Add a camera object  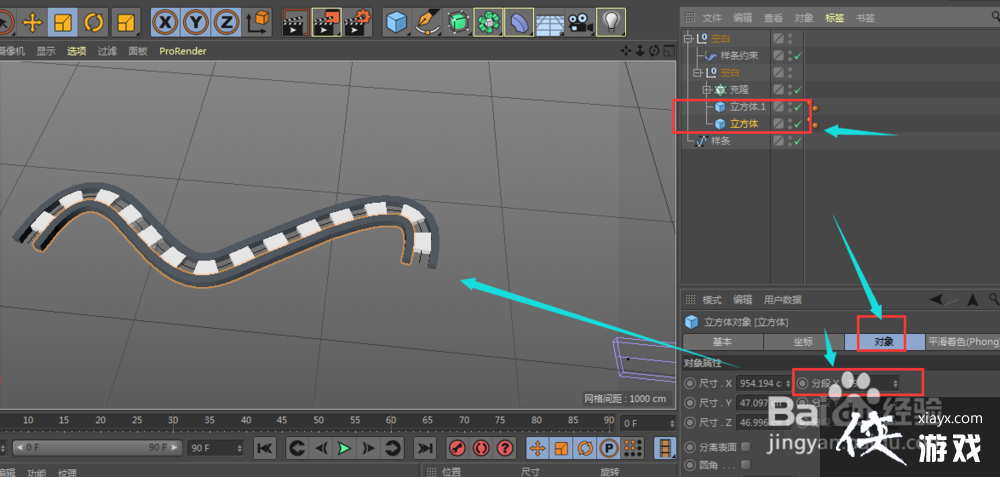(579, 24)
